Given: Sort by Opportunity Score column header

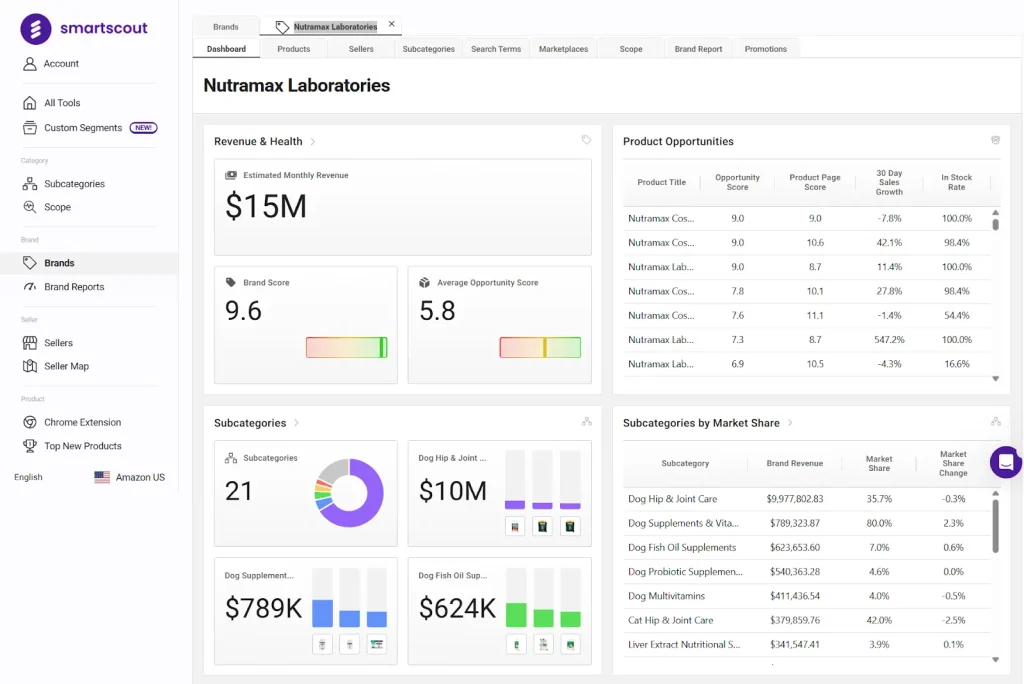Looking at the screenshot, I should [737, 182].
